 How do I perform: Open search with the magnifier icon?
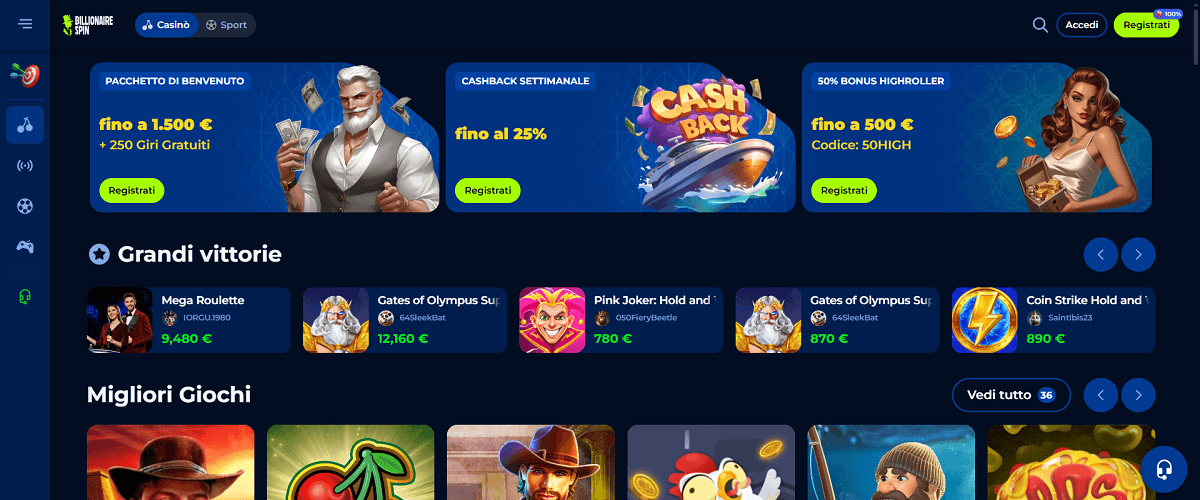pos(1040,25)
